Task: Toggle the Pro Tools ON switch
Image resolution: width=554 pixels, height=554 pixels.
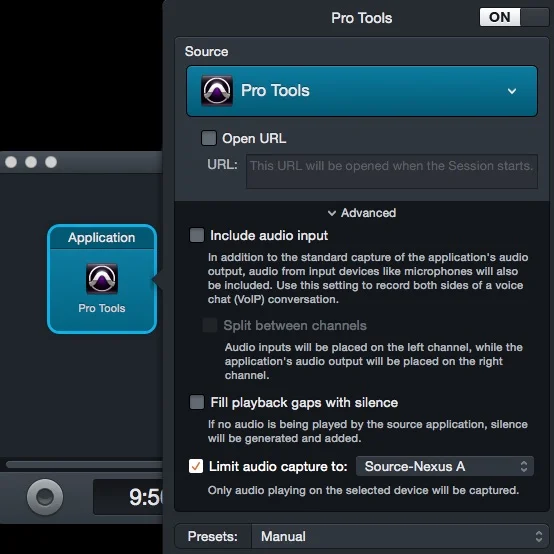Action: [514, 17]
